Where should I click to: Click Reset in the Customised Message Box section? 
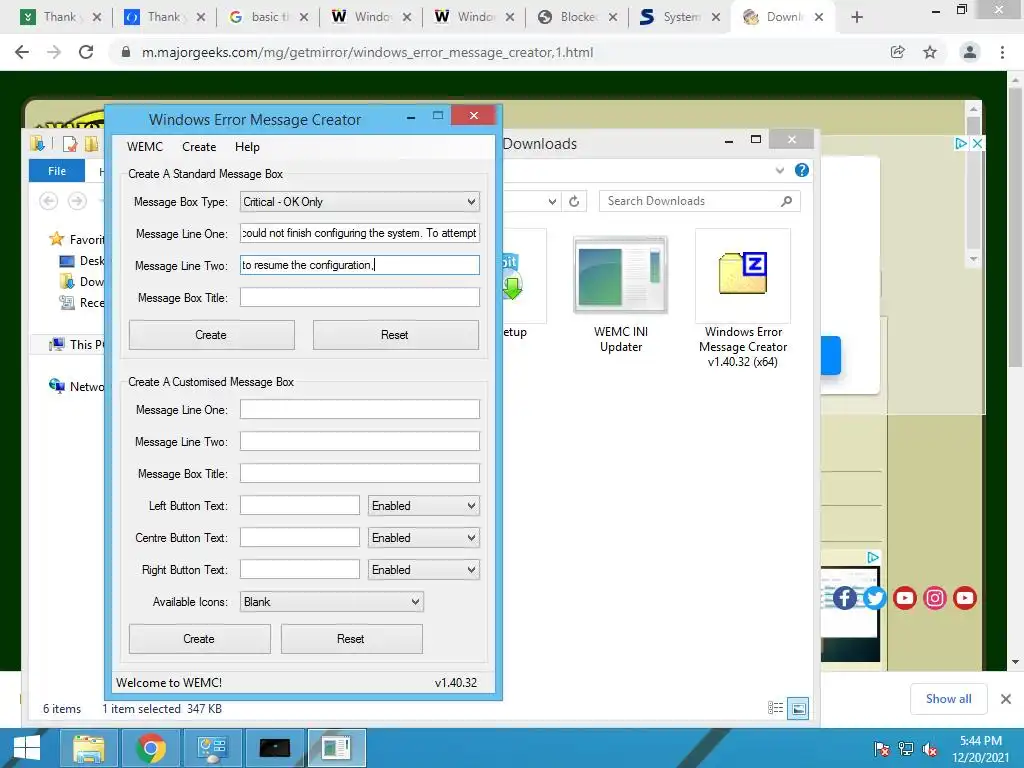click(351, 639)
